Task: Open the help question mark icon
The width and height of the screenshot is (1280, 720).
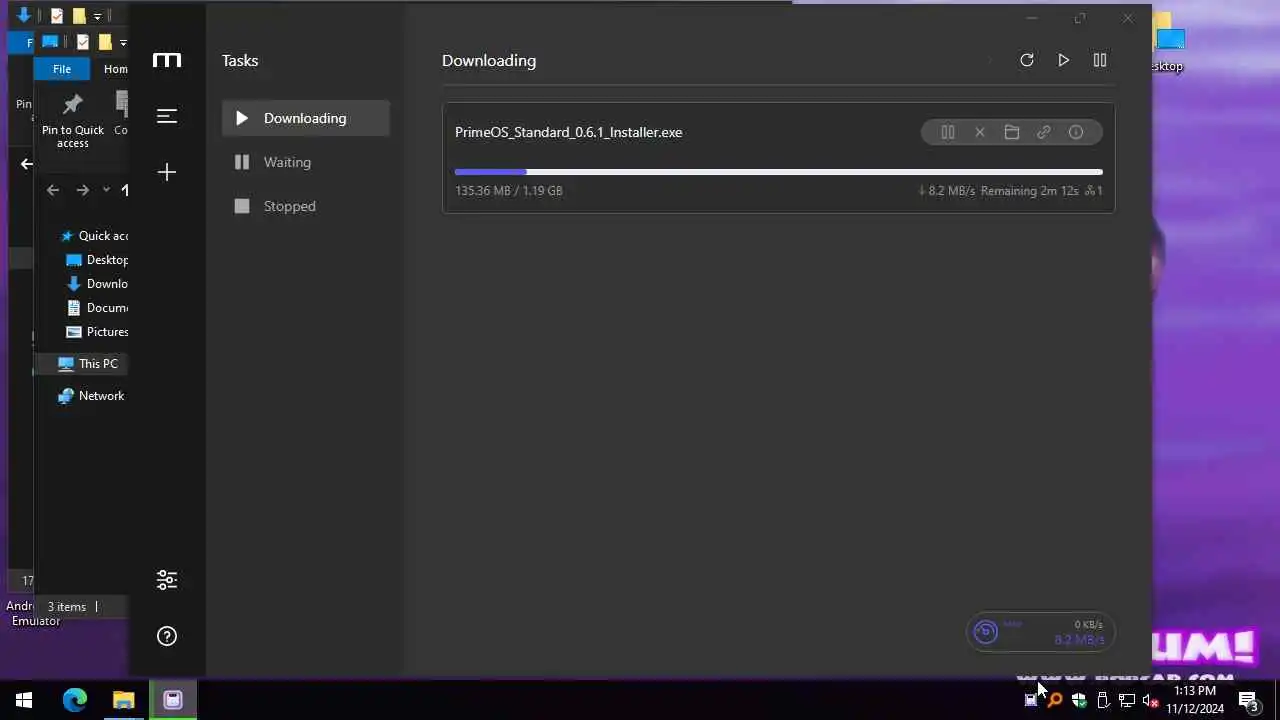Action: pos(167,636)
